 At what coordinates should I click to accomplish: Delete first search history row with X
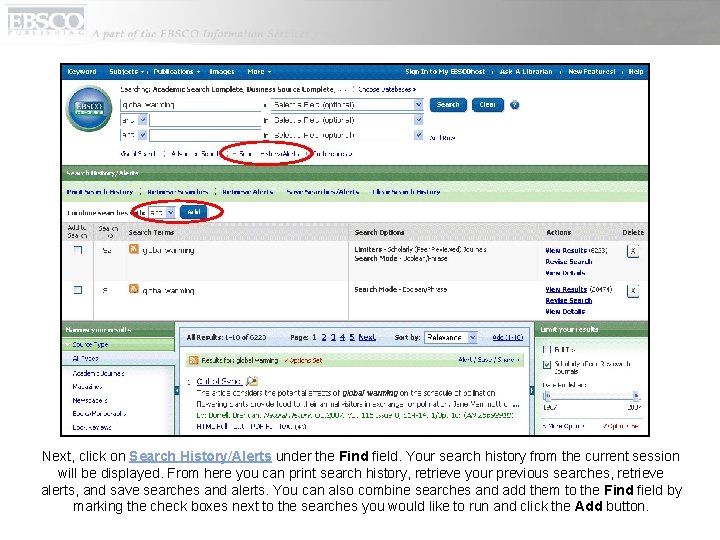[x=633, y=251]
